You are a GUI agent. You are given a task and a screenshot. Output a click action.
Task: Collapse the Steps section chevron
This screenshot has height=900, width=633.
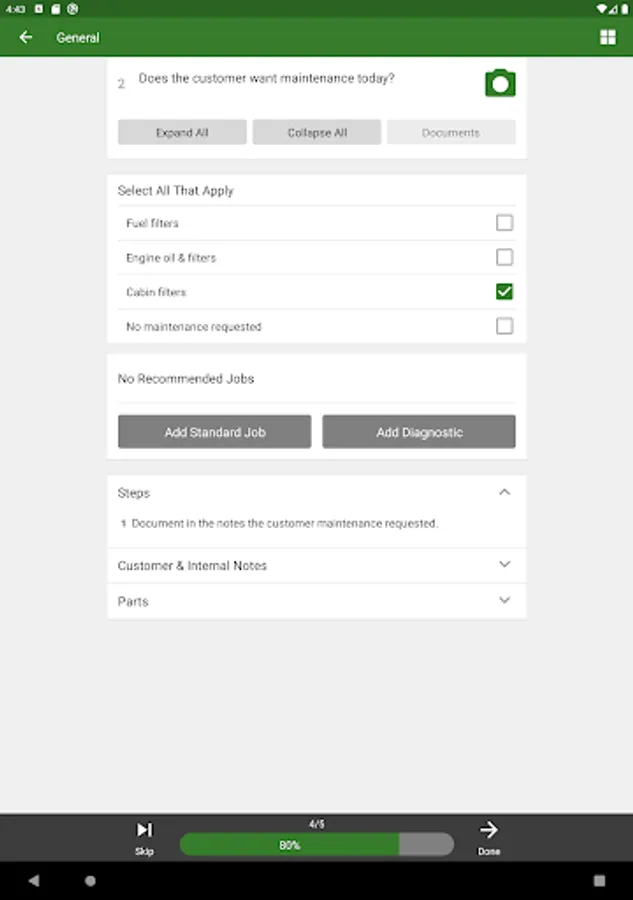click(505, 492)
